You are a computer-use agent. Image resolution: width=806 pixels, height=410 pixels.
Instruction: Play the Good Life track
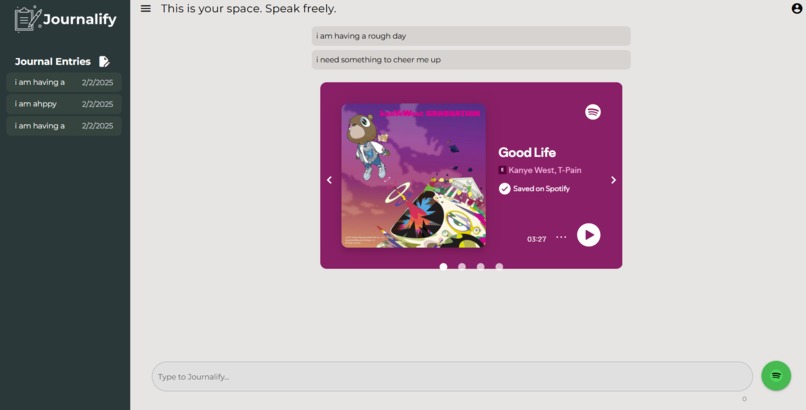[x=589, y=235]
